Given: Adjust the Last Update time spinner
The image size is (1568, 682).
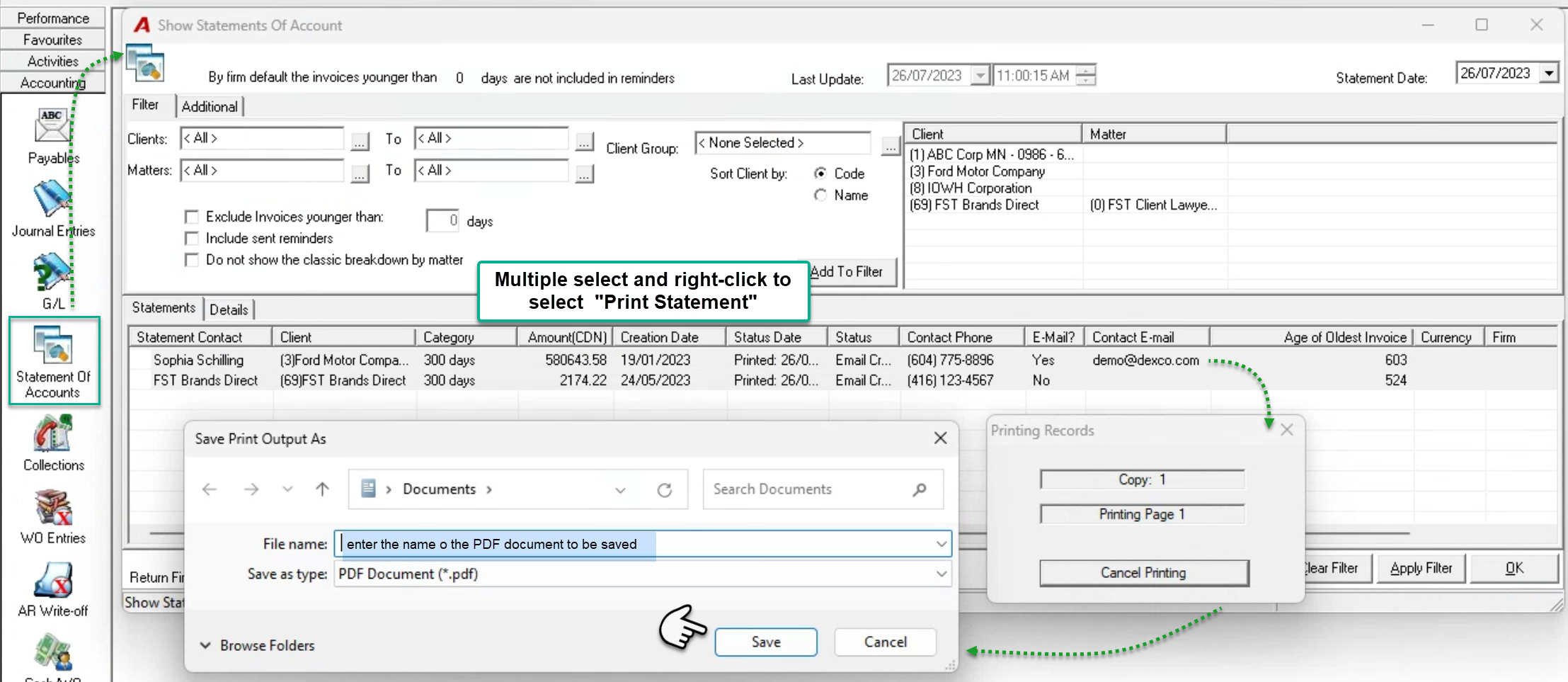Looking at the screenshot, I should click(x=1085, y=75).
